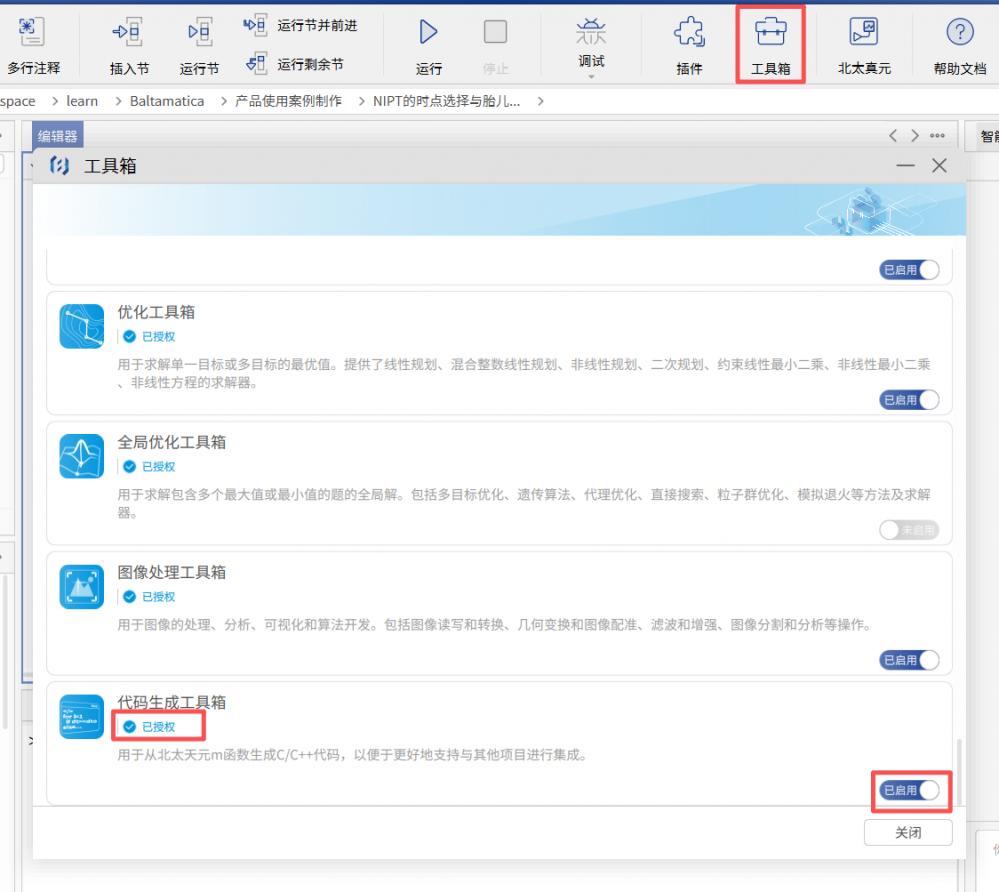Viewport: 999px width, 892px height.
Task: Expand the 调试 debug dropdown
Action: tap(591, 76)
